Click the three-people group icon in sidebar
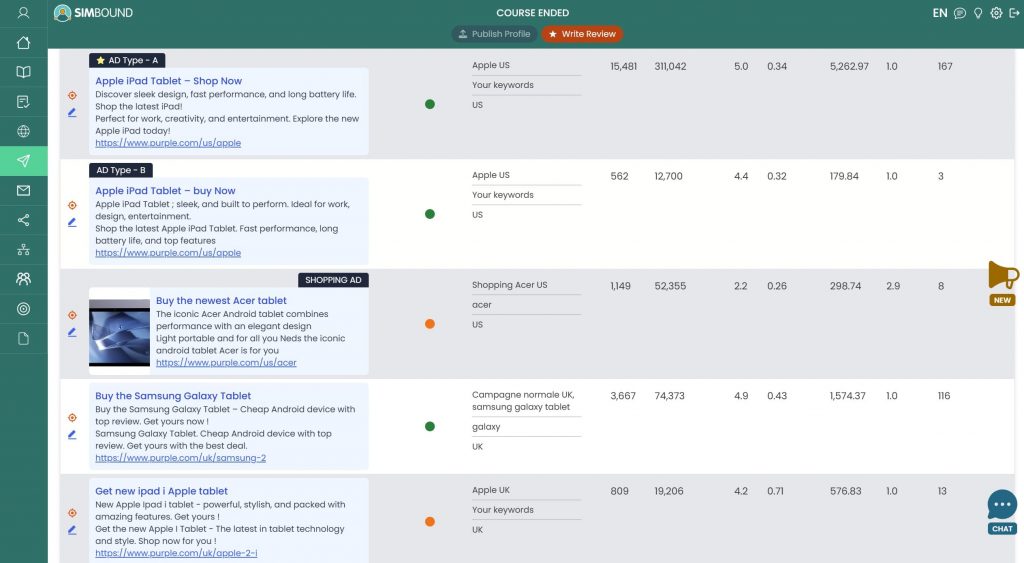The height and width of the screenshot is (563, 1024). [23, 279]
